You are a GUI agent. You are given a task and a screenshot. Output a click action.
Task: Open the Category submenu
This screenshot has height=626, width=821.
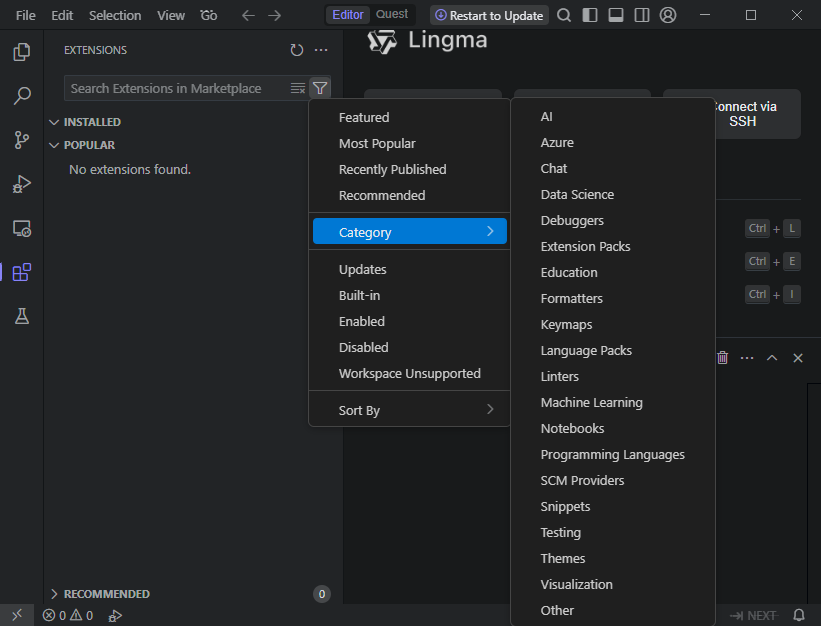[409, 231]
